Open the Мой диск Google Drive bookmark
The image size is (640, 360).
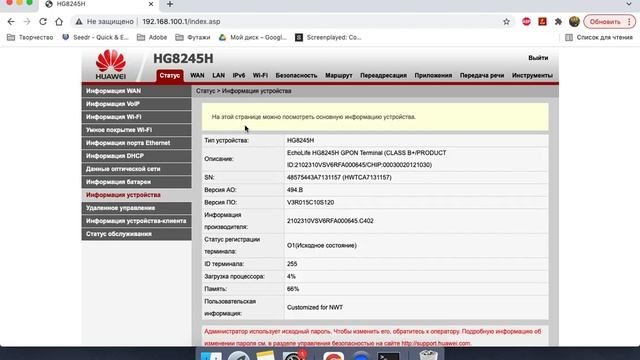(x=253, y=37)
